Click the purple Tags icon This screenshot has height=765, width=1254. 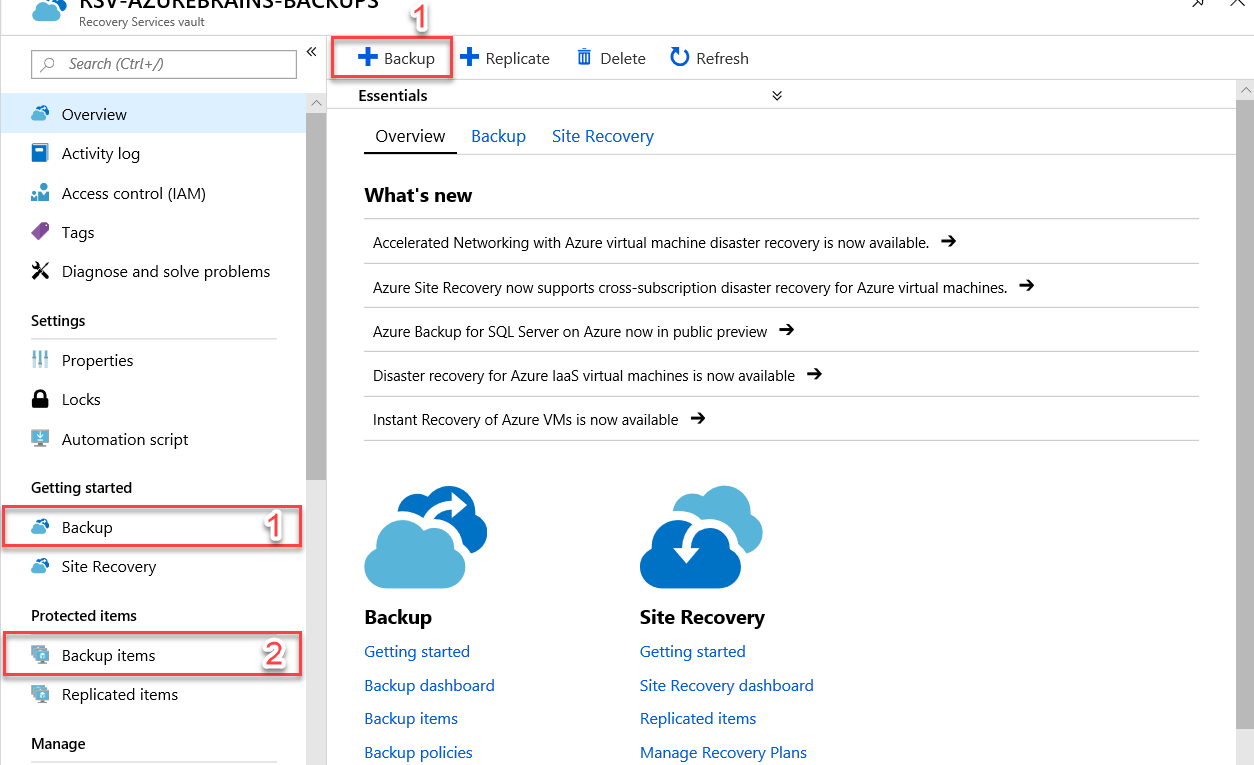pos(40,232)
